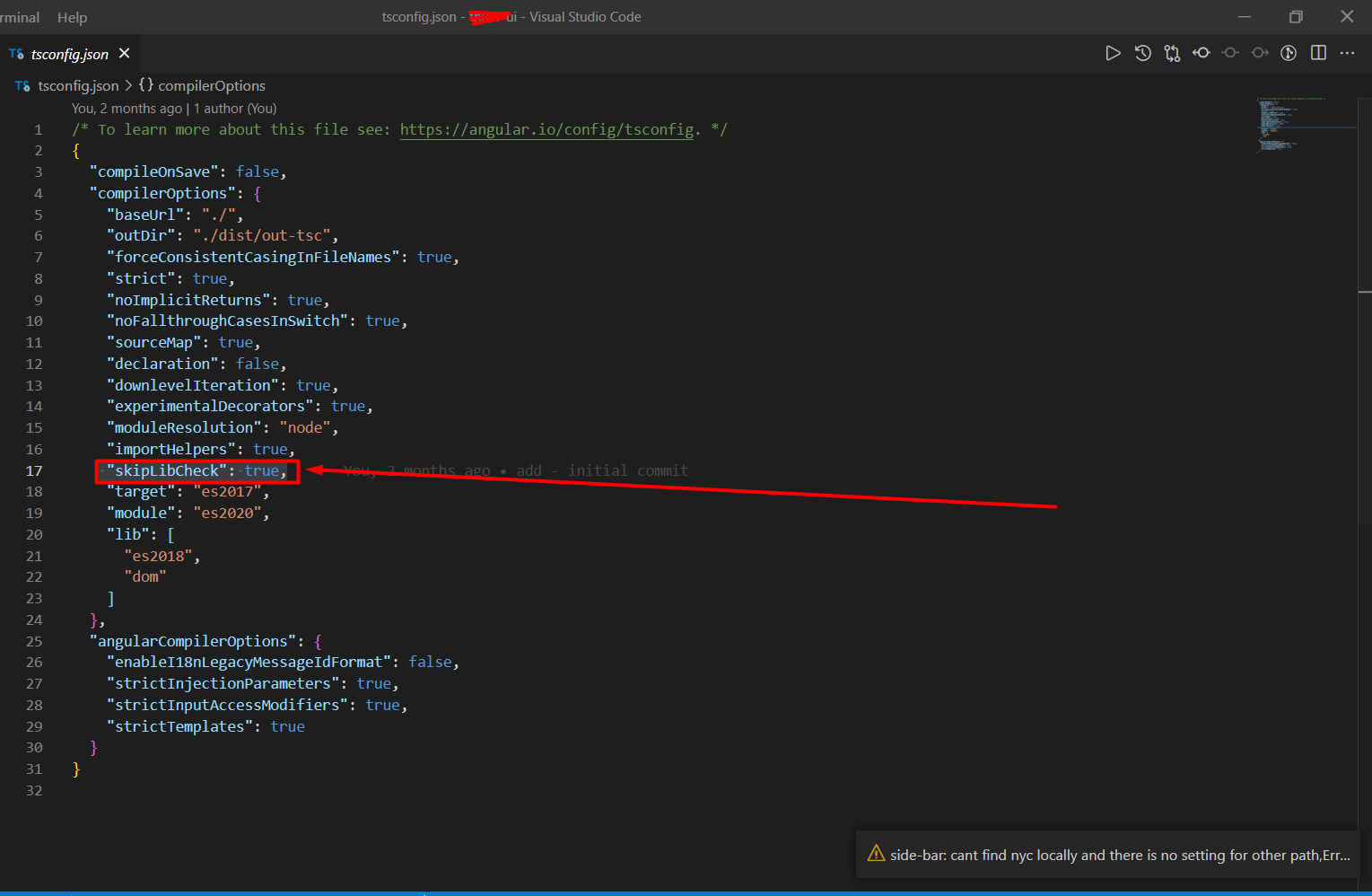Click line number 25 in the gutter
The image size is (1372, 896).
34,641
